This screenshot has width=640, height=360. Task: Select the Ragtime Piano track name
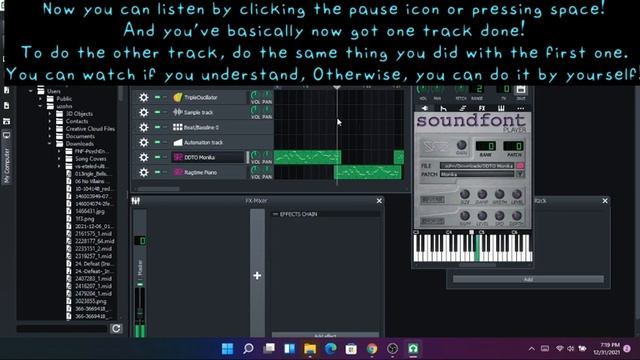coord(200,172)
